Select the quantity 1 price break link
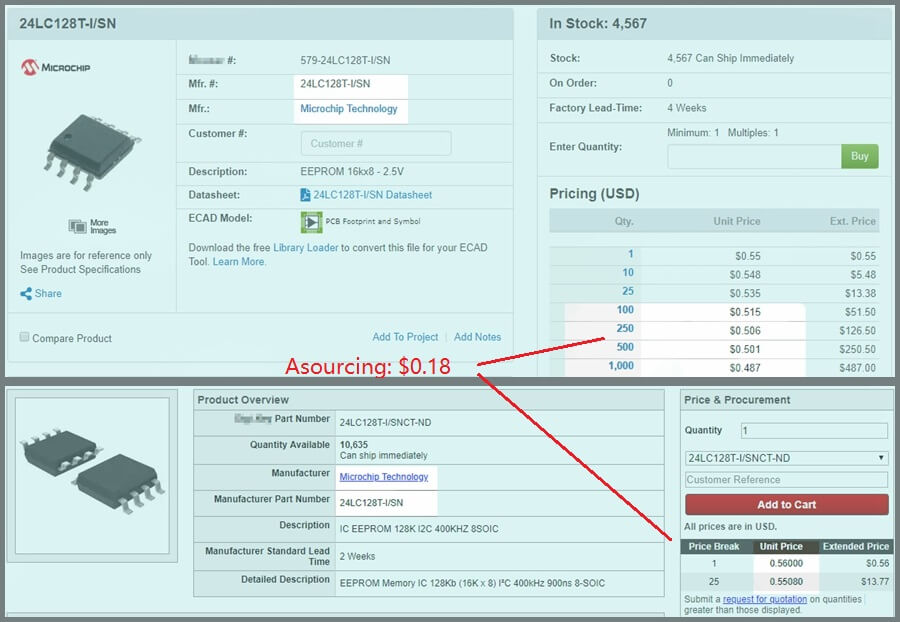The image size is (900, 622). 630,254
